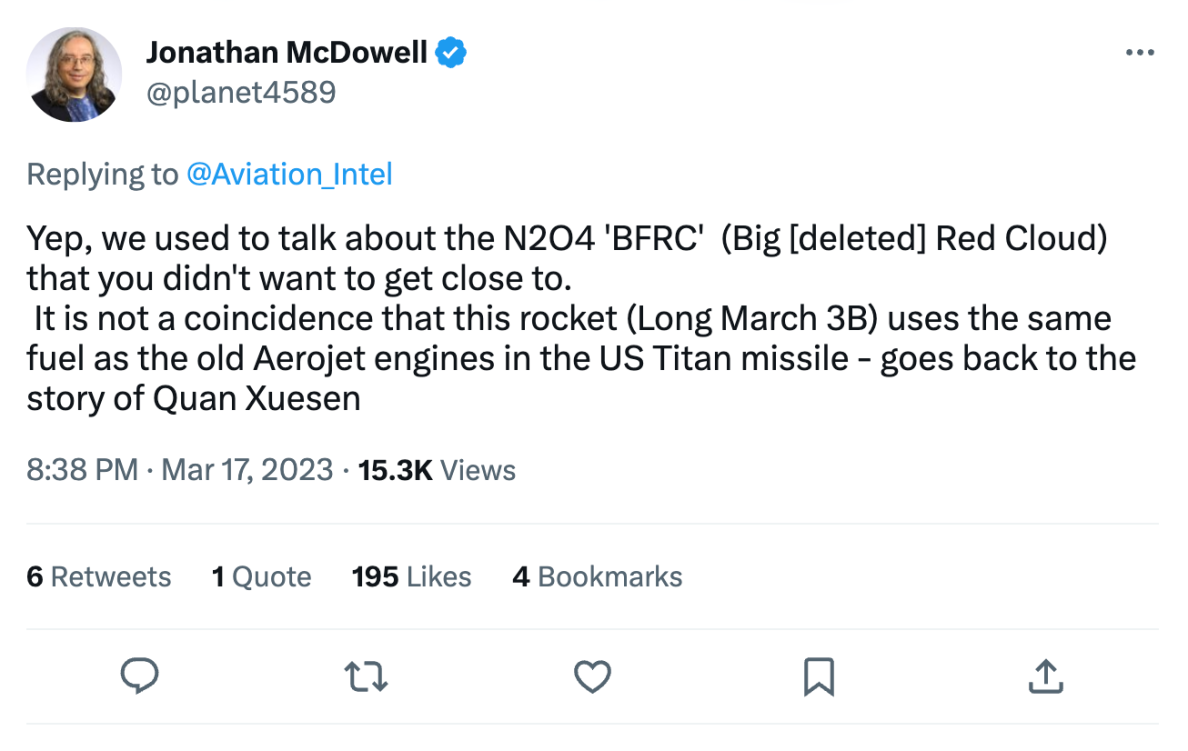View the 15.3K Views count

(436, 470)
